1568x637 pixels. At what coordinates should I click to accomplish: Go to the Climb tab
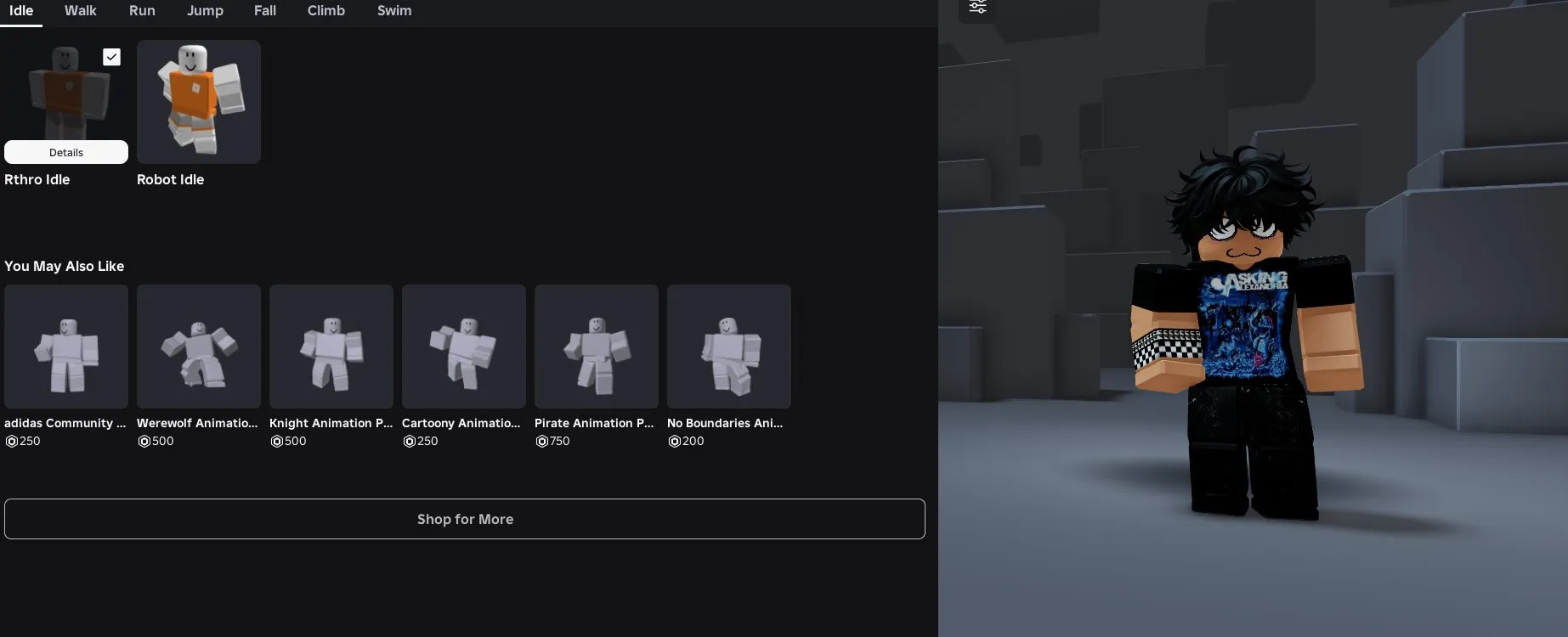325,11
